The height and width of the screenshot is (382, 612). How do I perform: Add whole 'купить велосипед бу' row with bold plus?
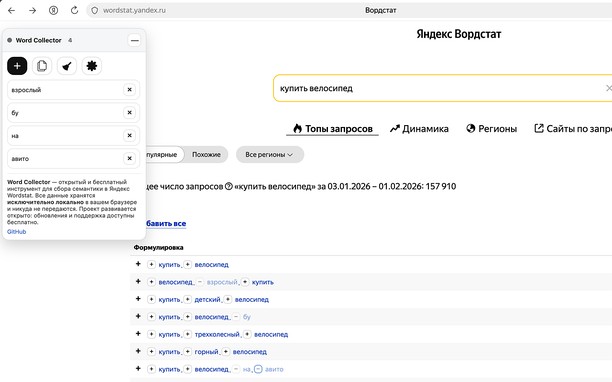point(138,316)
